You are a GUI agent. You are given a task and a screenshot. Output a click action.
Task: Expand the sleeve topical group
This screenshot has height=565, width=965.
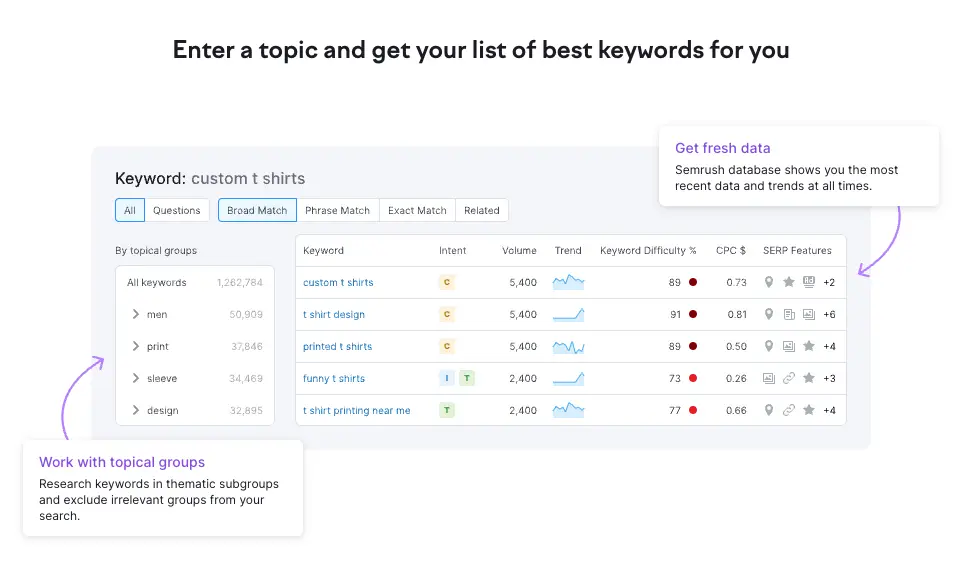pos(135,378)
